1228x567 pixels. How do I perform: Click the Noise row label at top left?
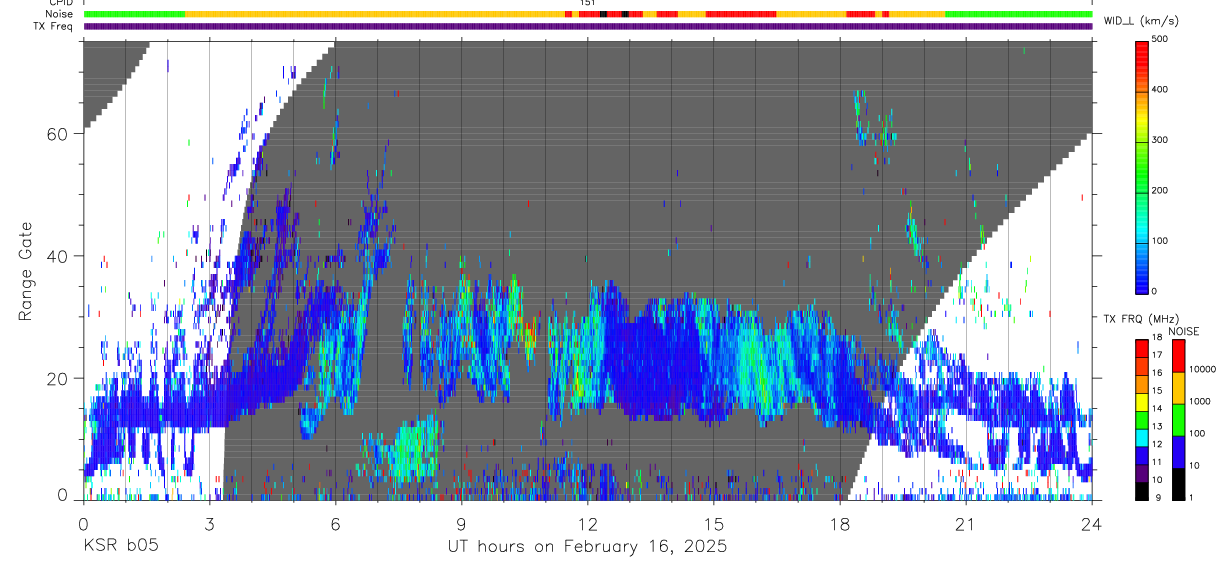(x=59, y=14)
